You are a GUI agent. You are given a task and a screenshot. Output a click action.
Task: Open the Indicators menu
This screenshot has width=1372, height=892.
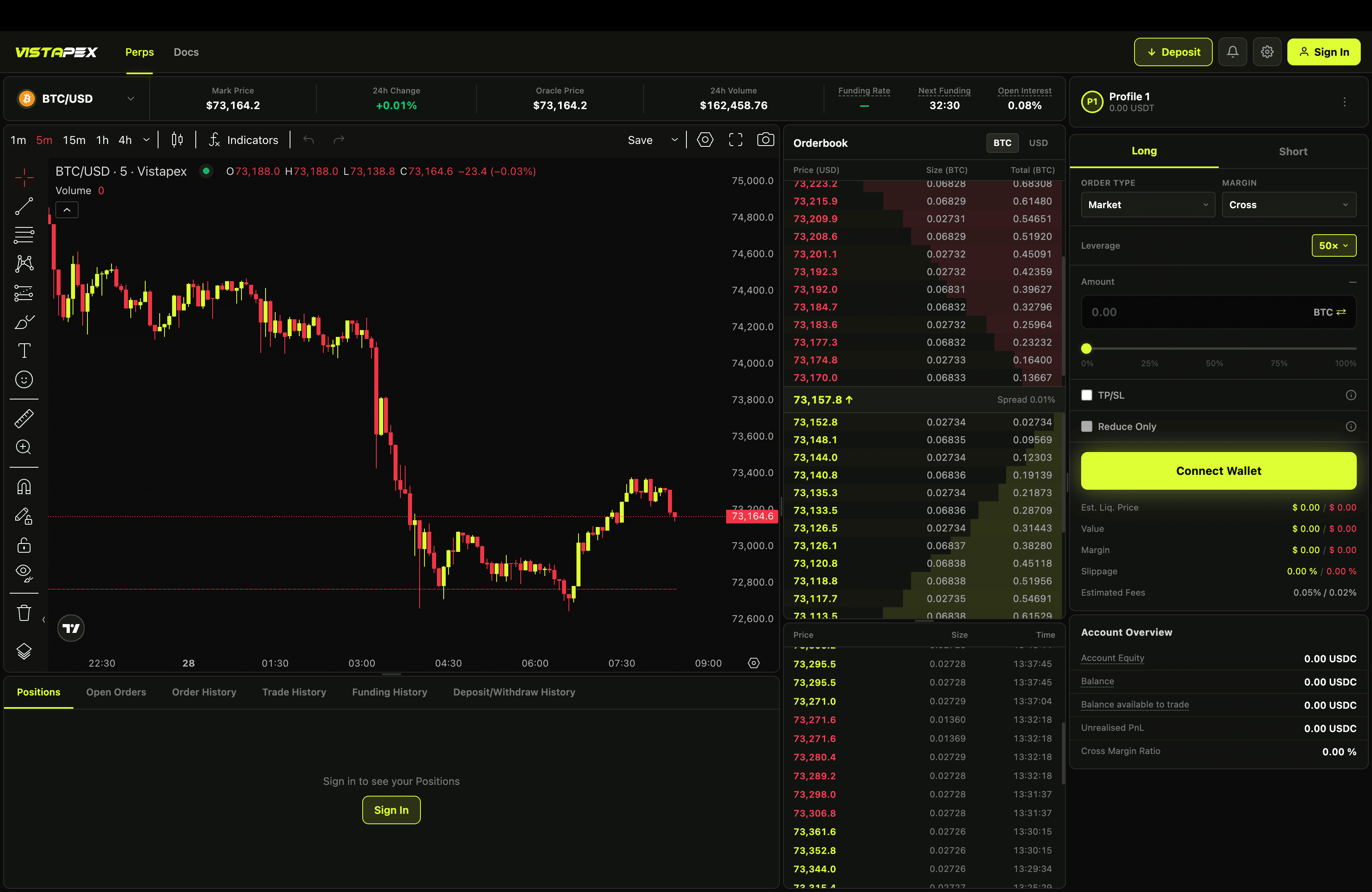(243, 140)
